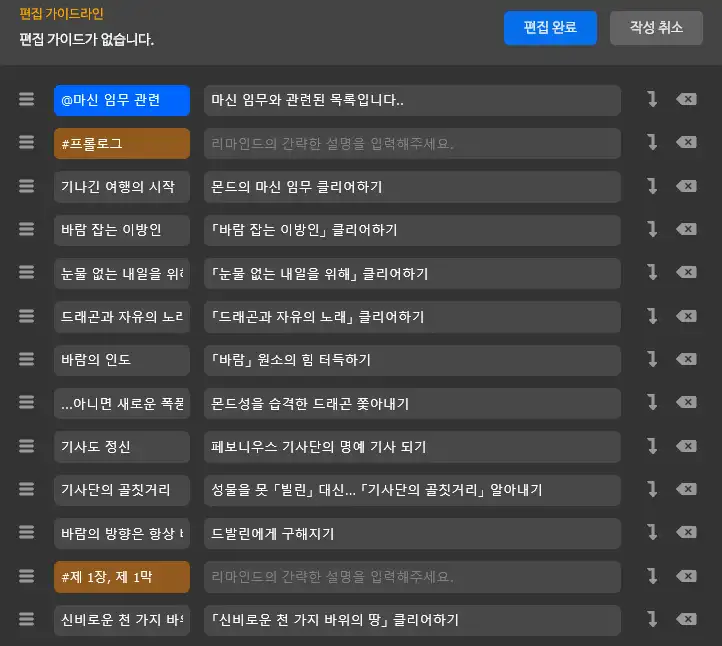722x646 pixels.
Task: Click delete icon on 프롤로그 row
Action: [x=686, y=143]
